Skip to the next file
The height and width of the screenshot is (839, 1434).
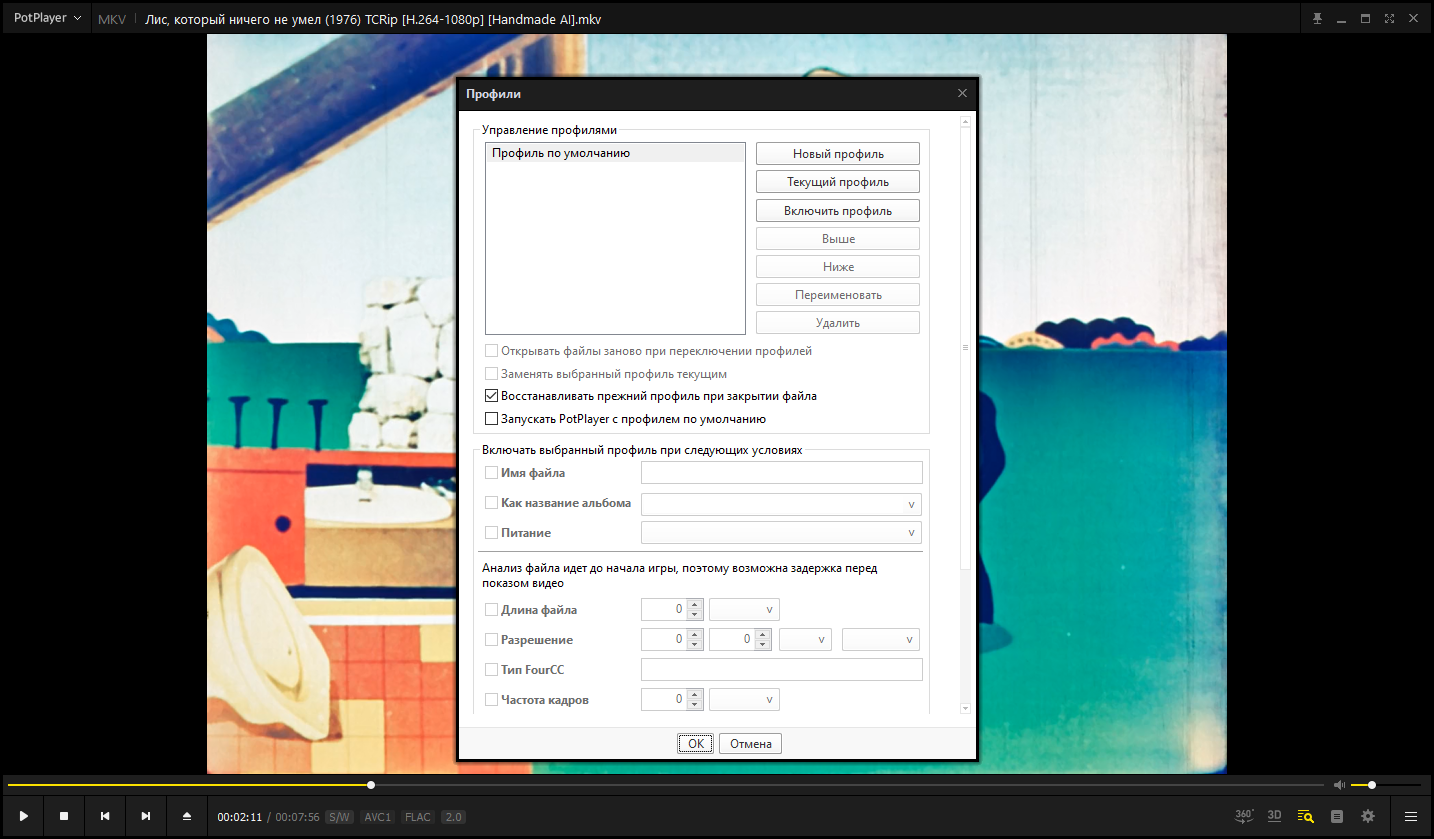tap(146, 817)
